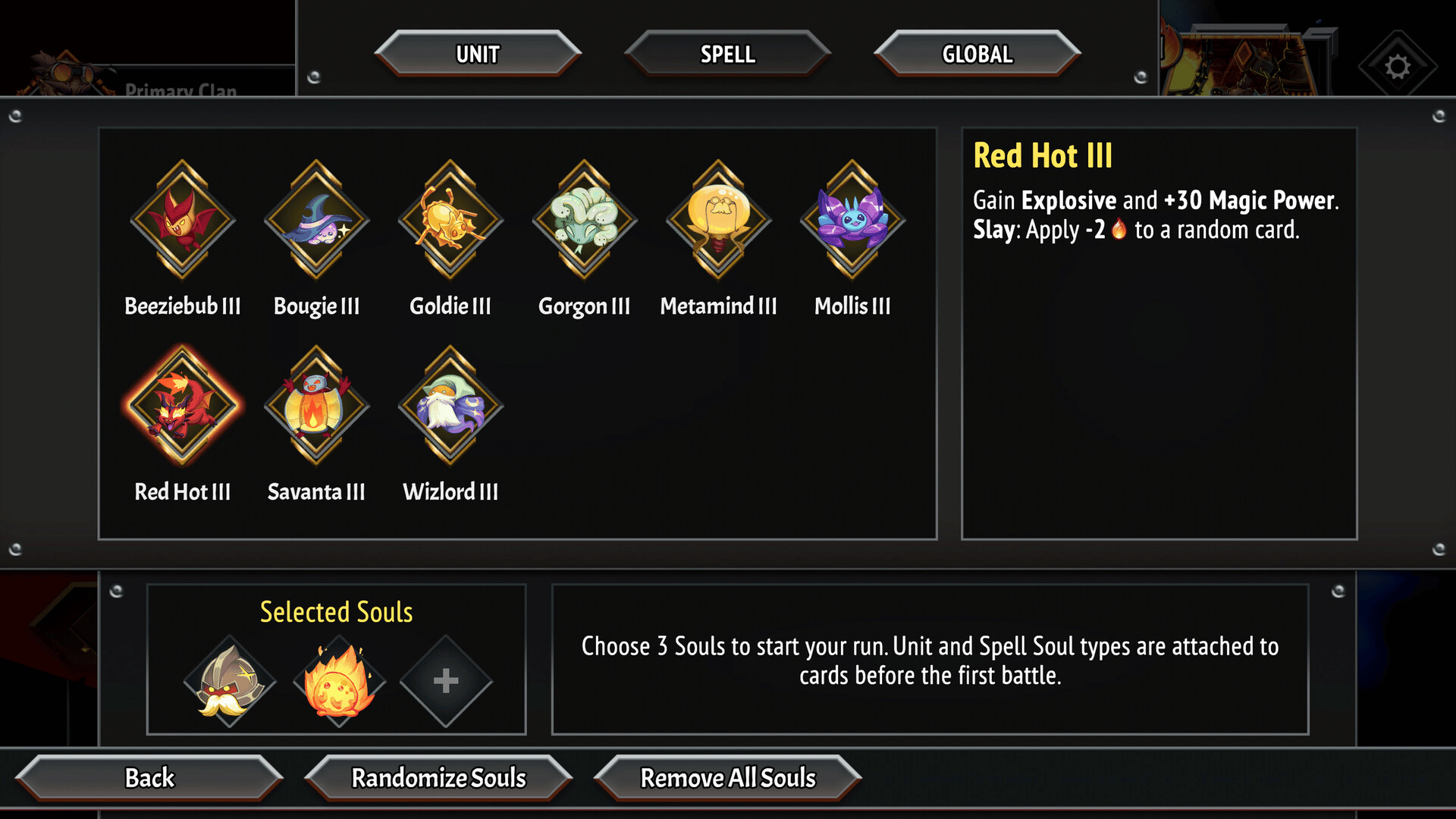Select the Red Hot III soul
This screenshot has width=1456, height=819.
tap(183, 406)
